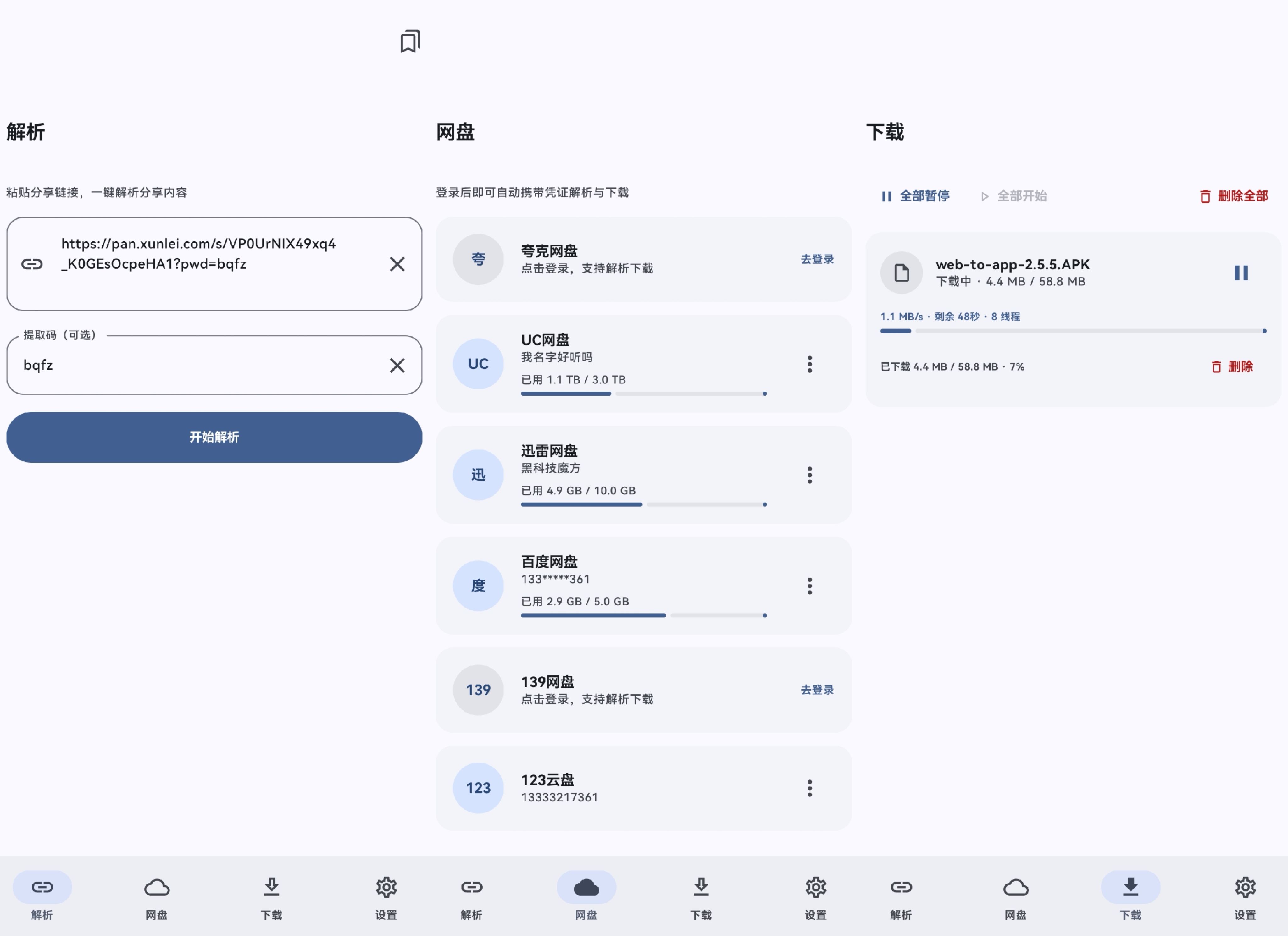Image resolution: width=1288 pixels, height=936 pixels.
Task: Click the 迅雷网盘 storage usage bar
Action: [x=644, y=504]
